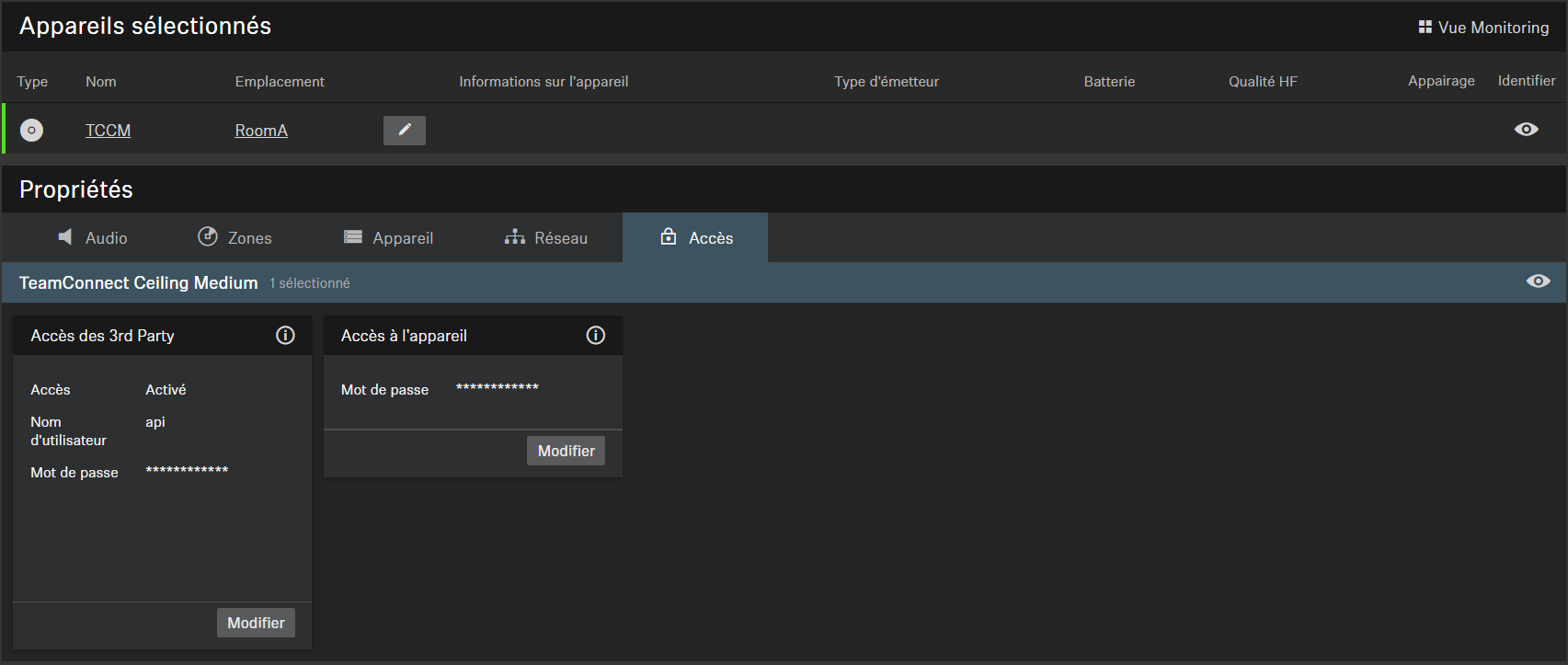The height and width of the screenshot is (665, 1568).
Task: Open the TCCM device name link
Action: tap(108, 131)
